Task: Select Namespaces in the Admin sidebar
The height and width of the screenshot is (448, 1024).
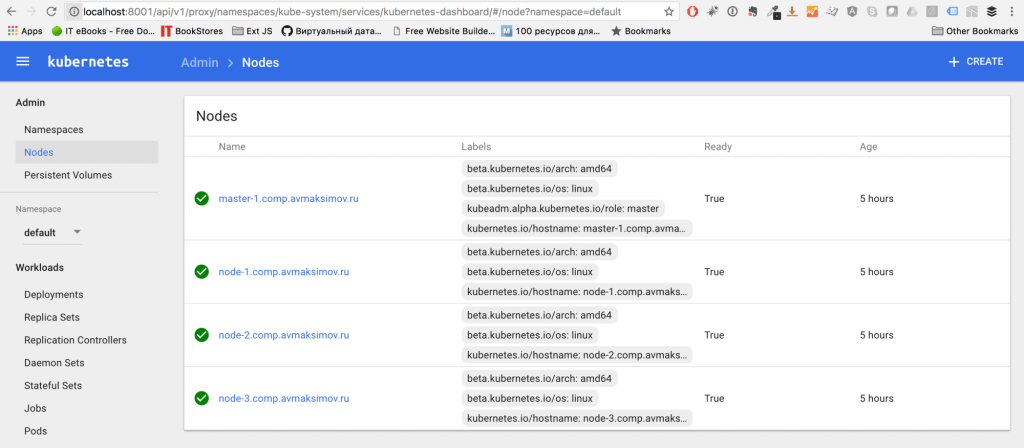Action: coord(53,129)
